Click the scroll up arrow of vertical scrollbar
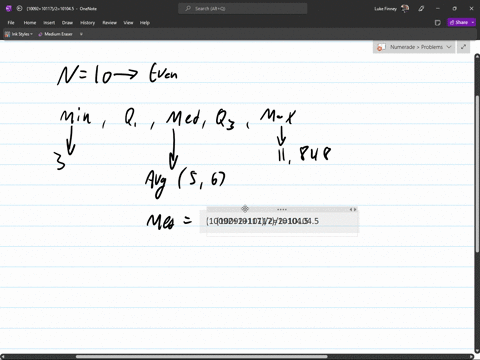 (x=477, y=57)
